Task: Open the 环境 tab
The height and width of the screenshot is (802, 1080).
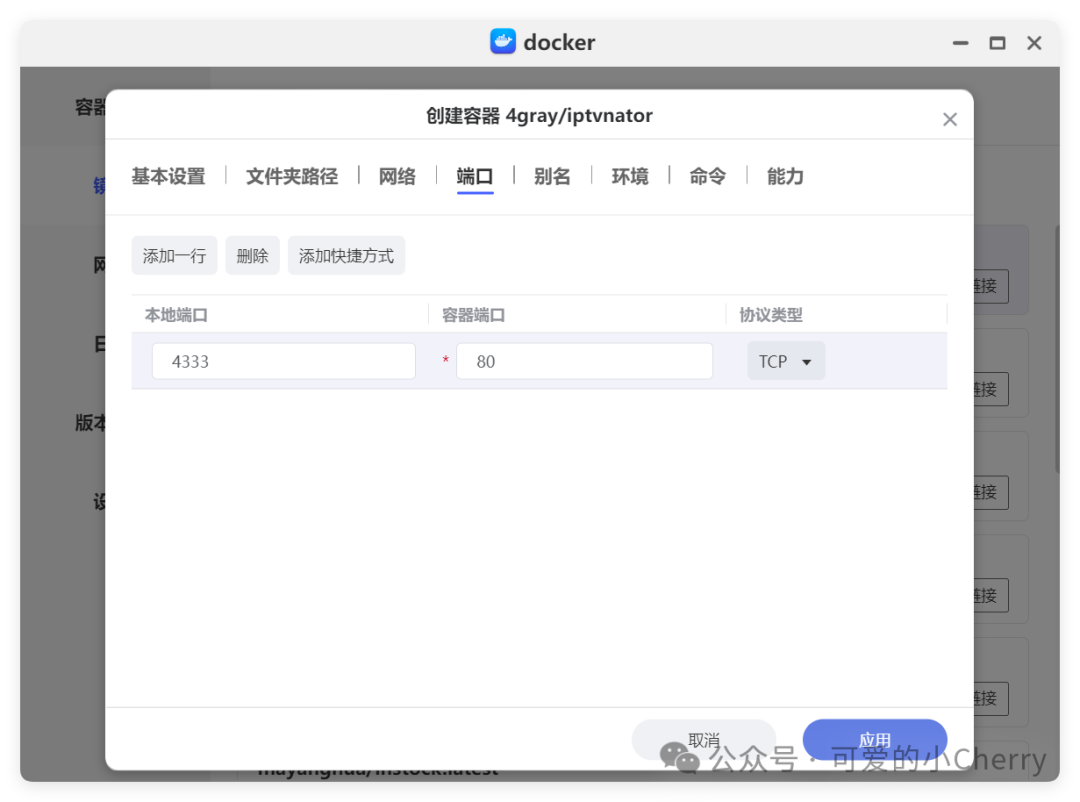Action: pos(630,176)
